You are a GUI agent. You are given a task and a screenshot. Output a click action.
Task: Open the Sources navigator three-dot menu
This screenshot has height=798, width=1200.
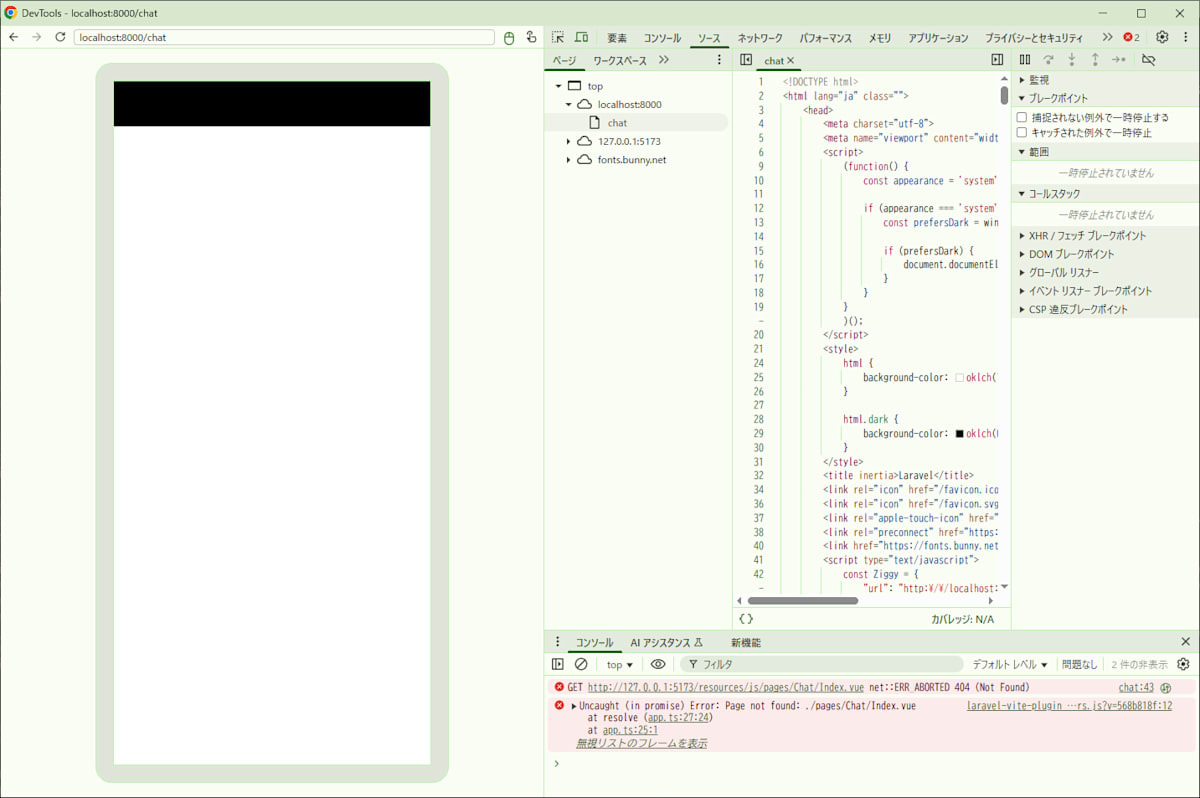coord(719,60)
